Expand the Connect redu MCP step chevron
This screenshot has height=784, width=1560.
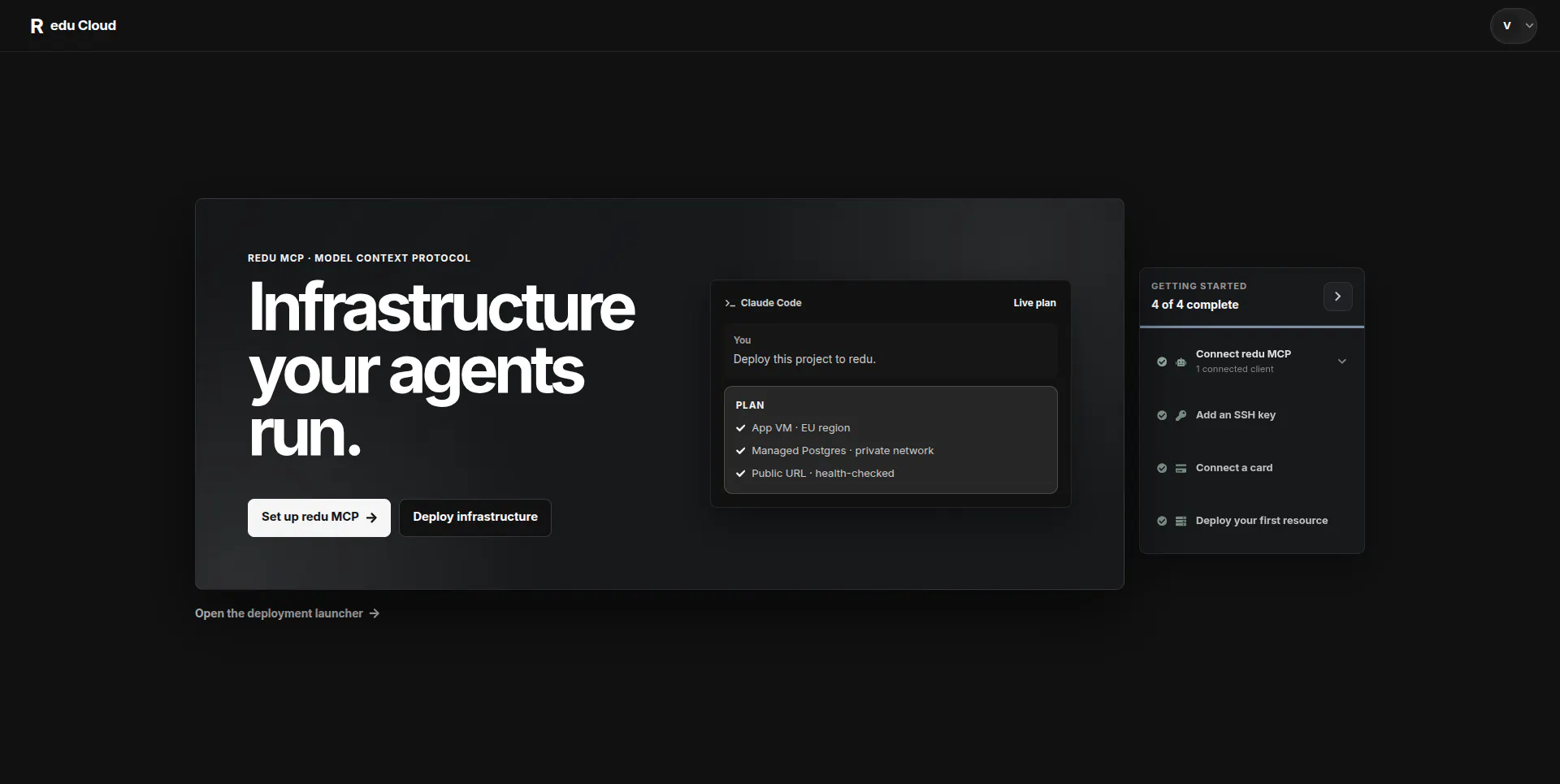pyautogui.click(x=1342, y=362)
